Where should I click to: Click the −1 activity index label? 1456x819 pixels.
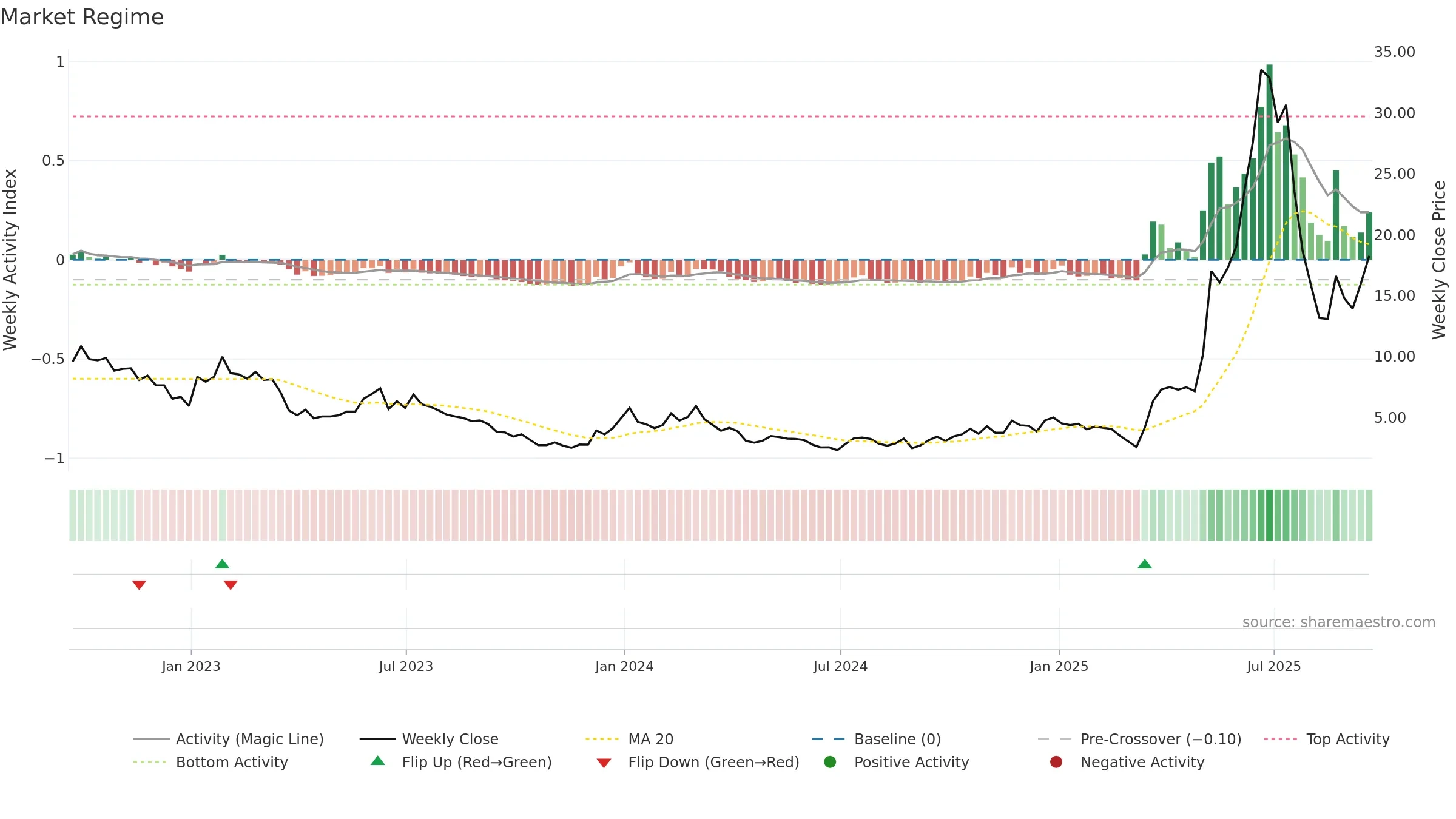coord(54,459)
